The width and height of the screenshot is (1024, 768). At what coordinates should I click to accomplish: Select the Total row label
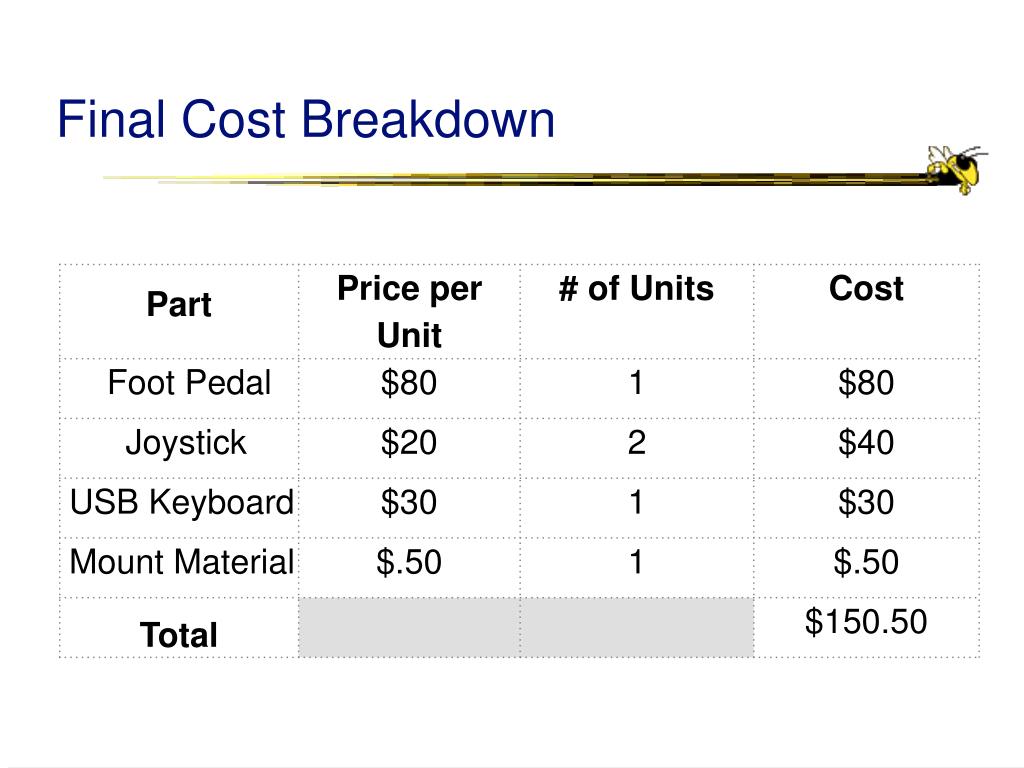(x=179, y=635)
